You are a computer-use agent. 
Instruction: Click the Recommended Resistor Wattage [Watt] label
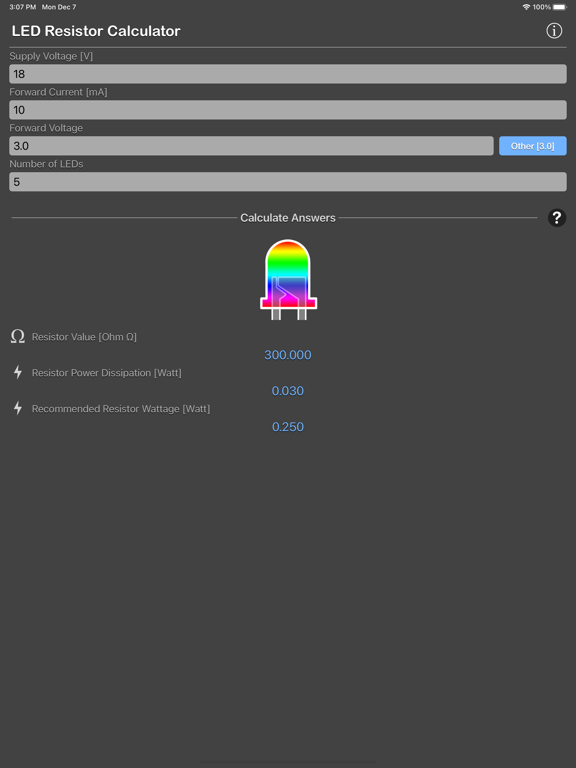(x=121, y=408)
